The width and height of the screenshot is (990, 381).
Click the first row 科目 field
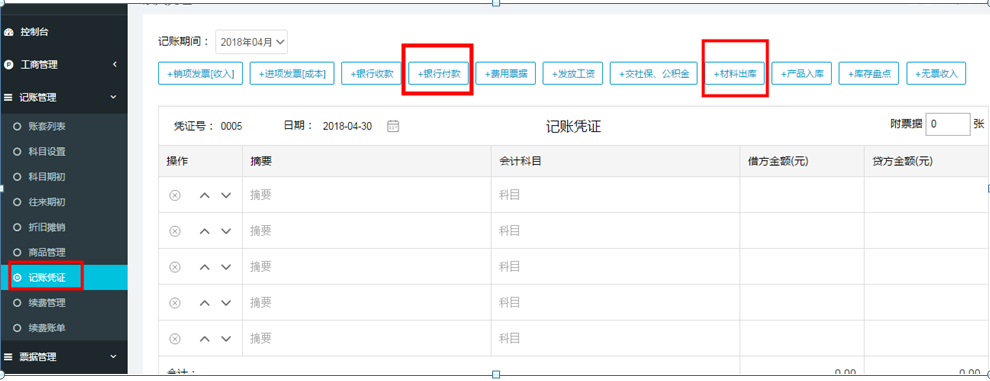pos(616,195)
